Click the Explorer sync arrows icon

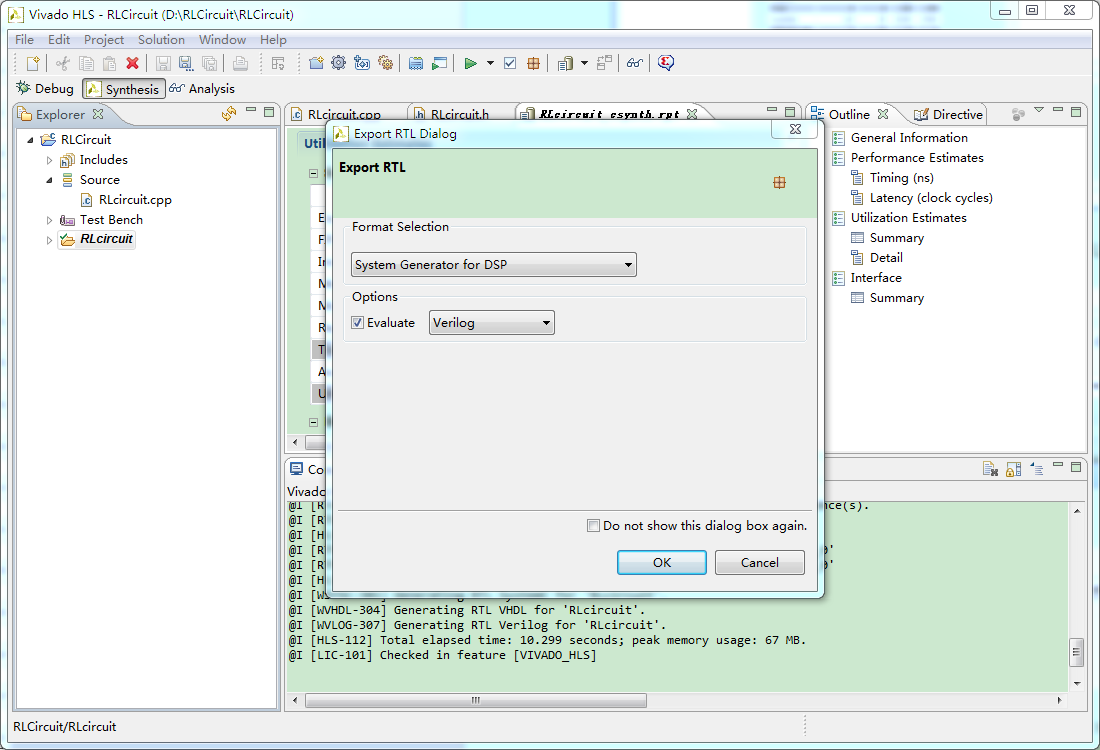(228, 114)
